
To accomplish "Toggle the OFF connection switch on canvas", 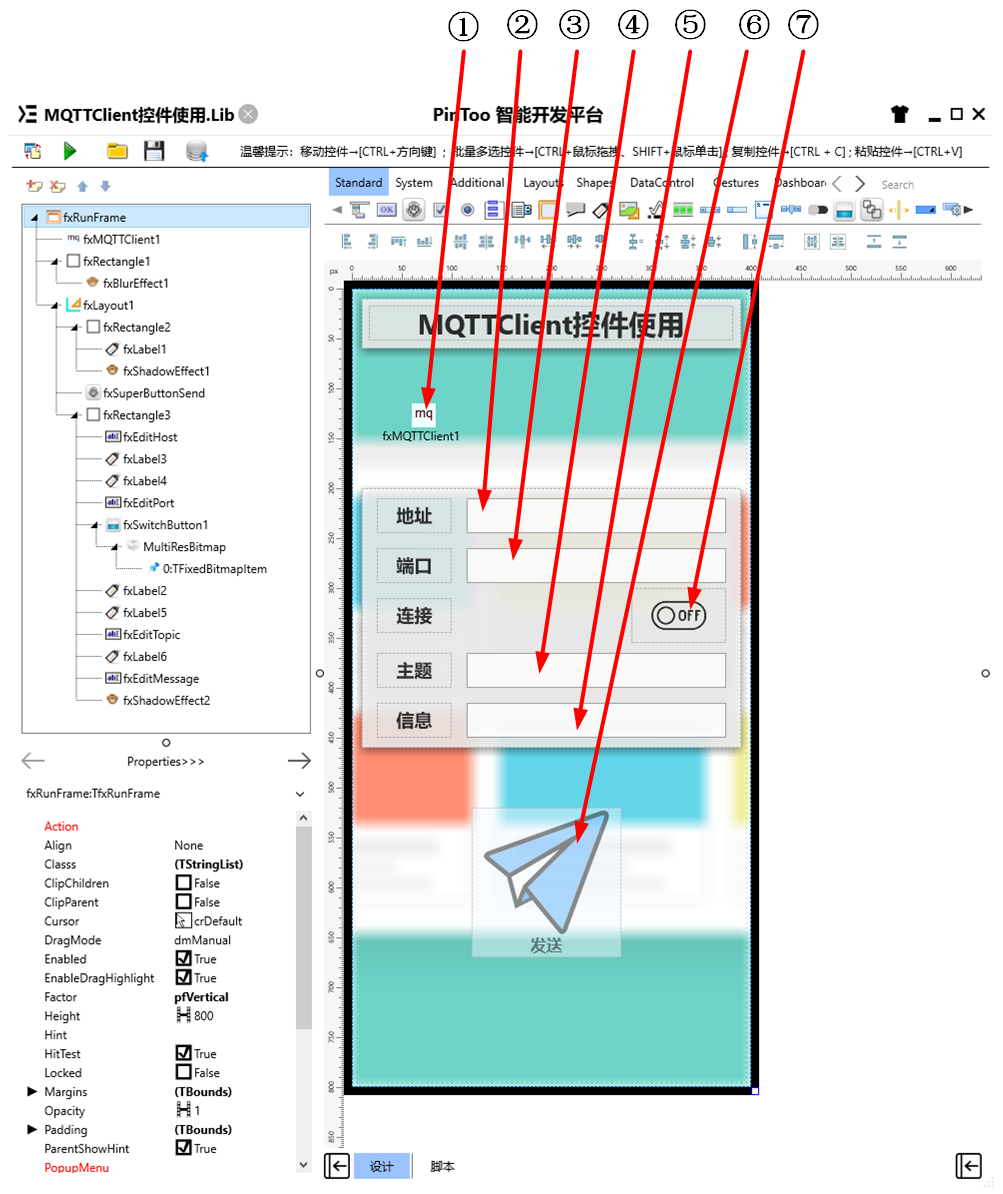I will (x=678, y=615).
